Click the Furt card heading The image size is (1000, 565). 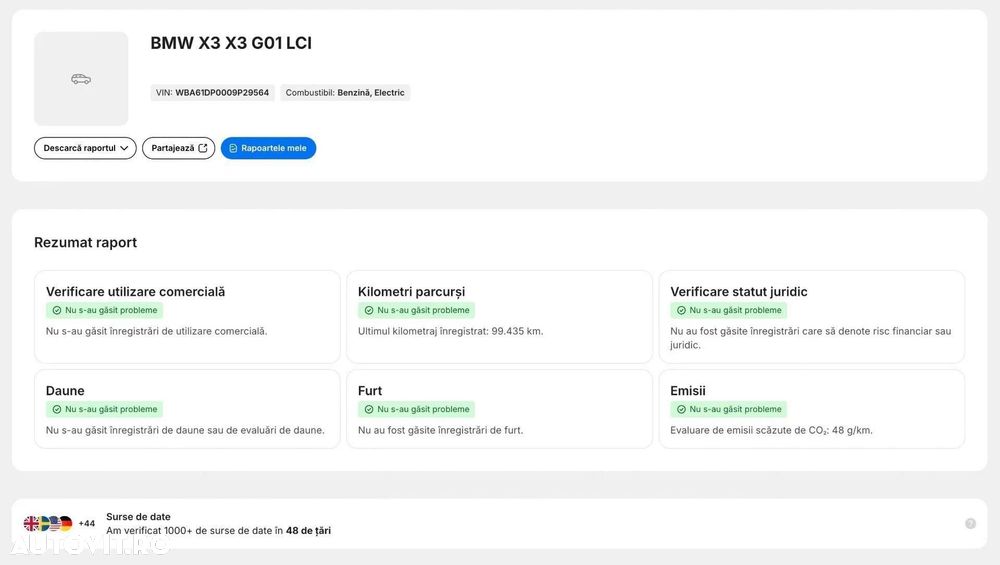(370, 390)
